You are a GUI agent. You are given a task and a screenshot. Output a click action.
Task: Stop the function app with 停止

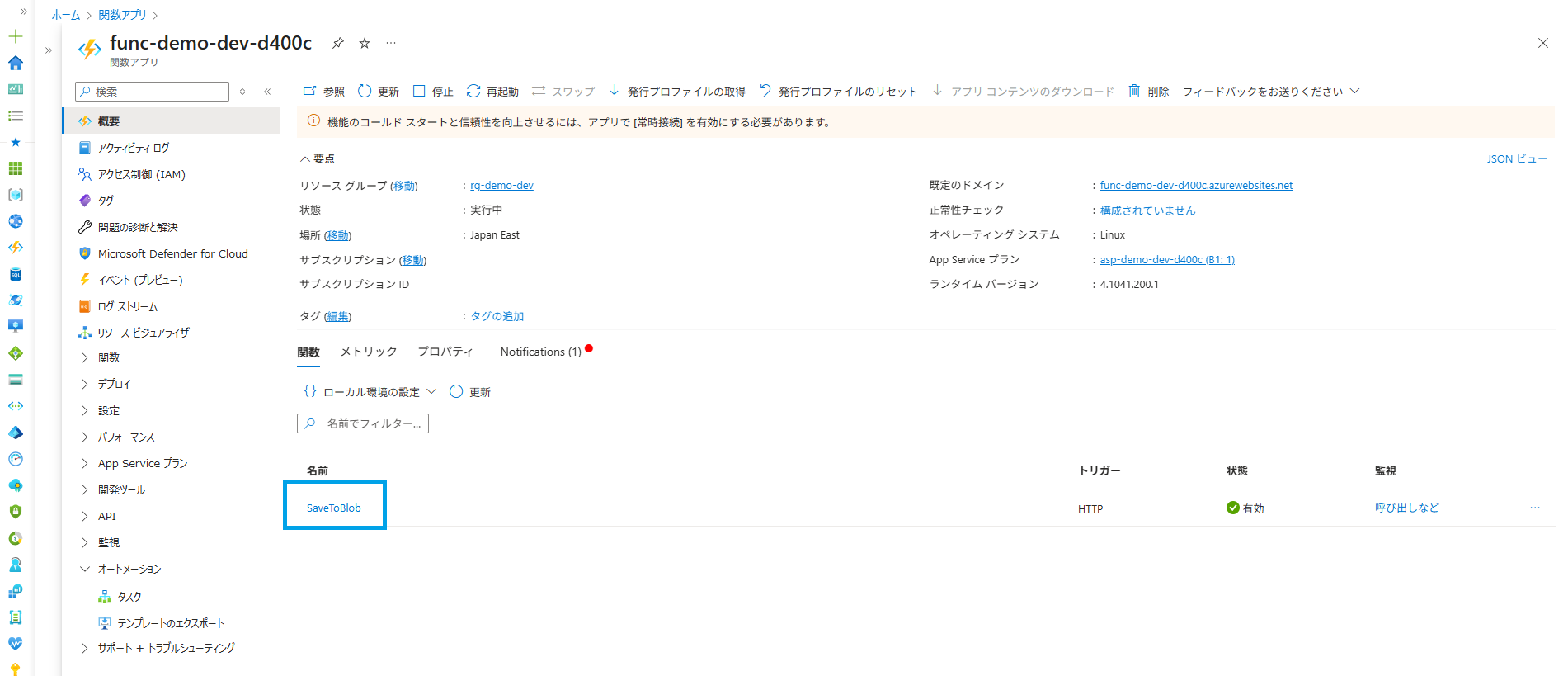point(433,92)
